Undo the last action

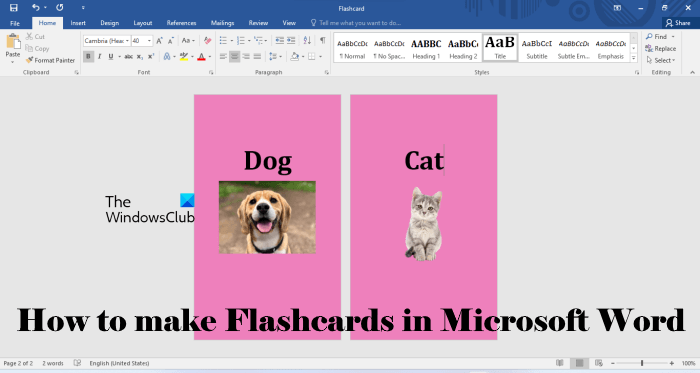point(36,8)
